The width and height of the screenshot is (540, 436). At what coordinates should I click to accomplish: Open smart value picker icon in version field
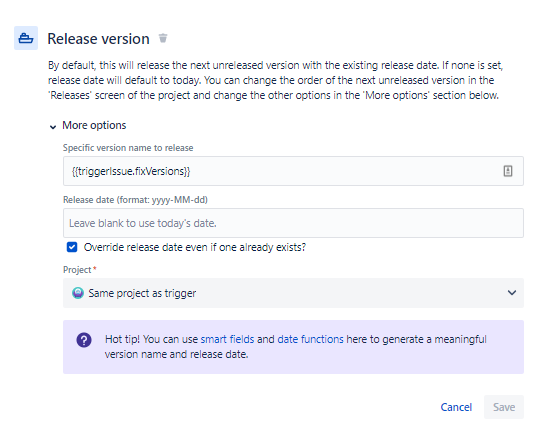click(x=508, y=171)
